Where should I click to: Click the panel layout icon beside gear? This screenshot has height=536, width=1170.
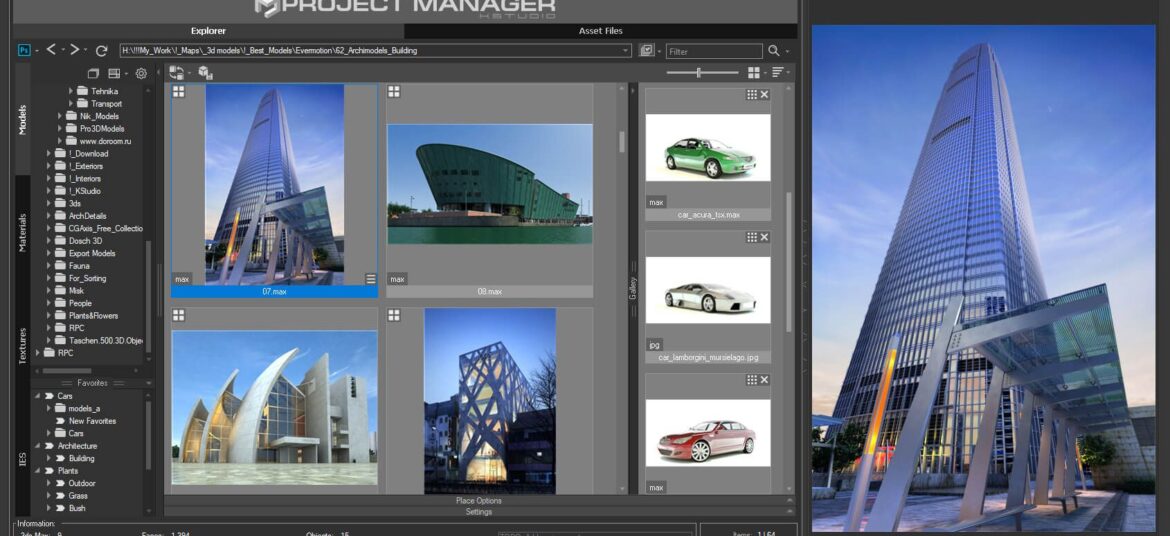tap(114, 73)
